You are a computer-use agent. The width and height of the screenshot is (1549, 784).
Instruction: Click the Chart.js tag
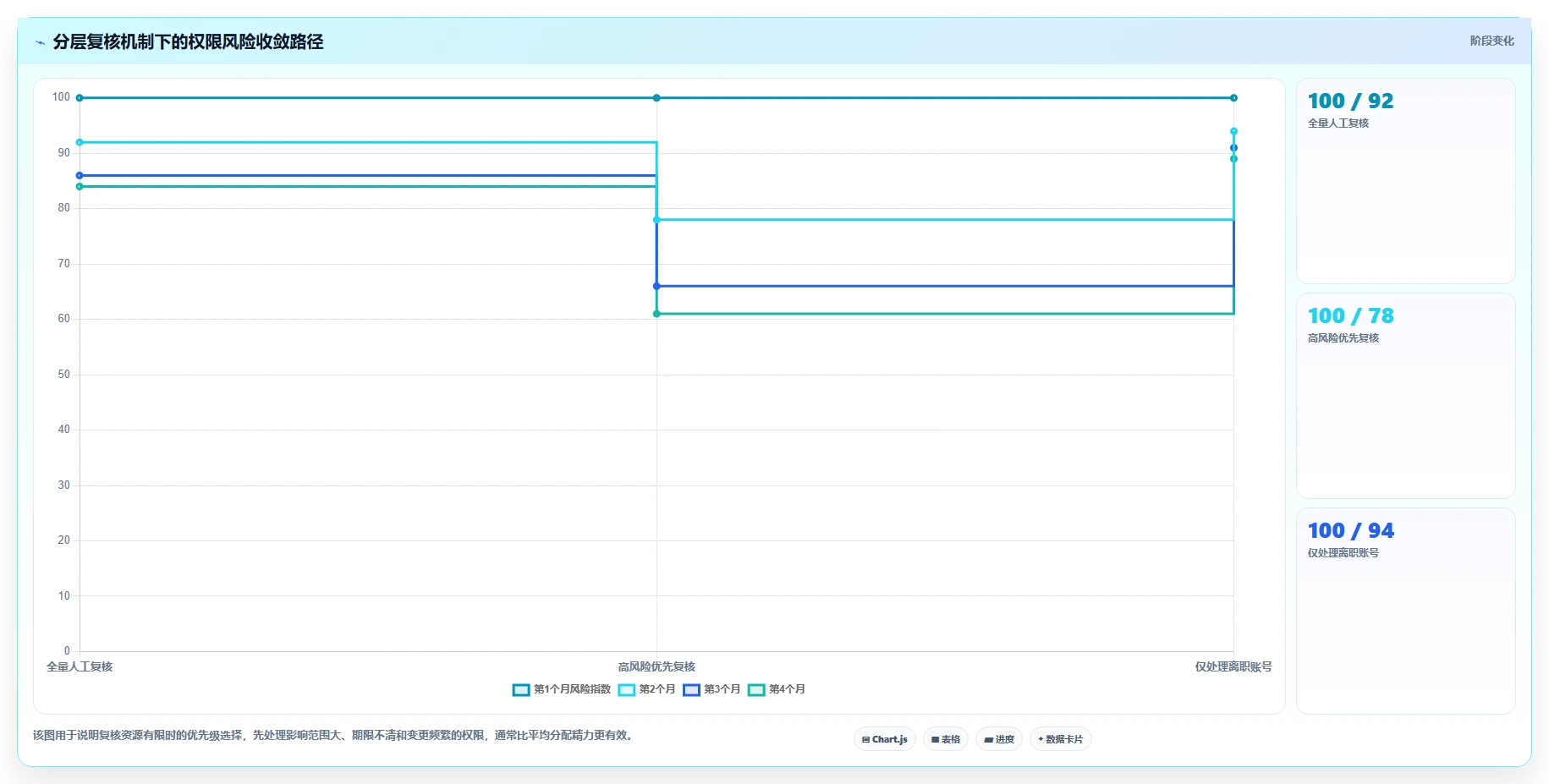885,739
